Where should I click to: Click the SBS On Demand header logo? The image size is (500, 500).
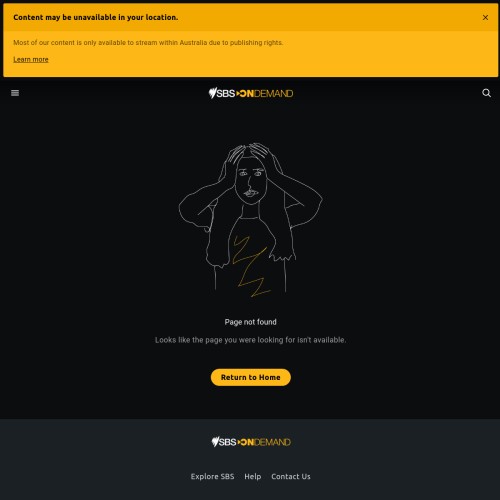coord(251,93)
